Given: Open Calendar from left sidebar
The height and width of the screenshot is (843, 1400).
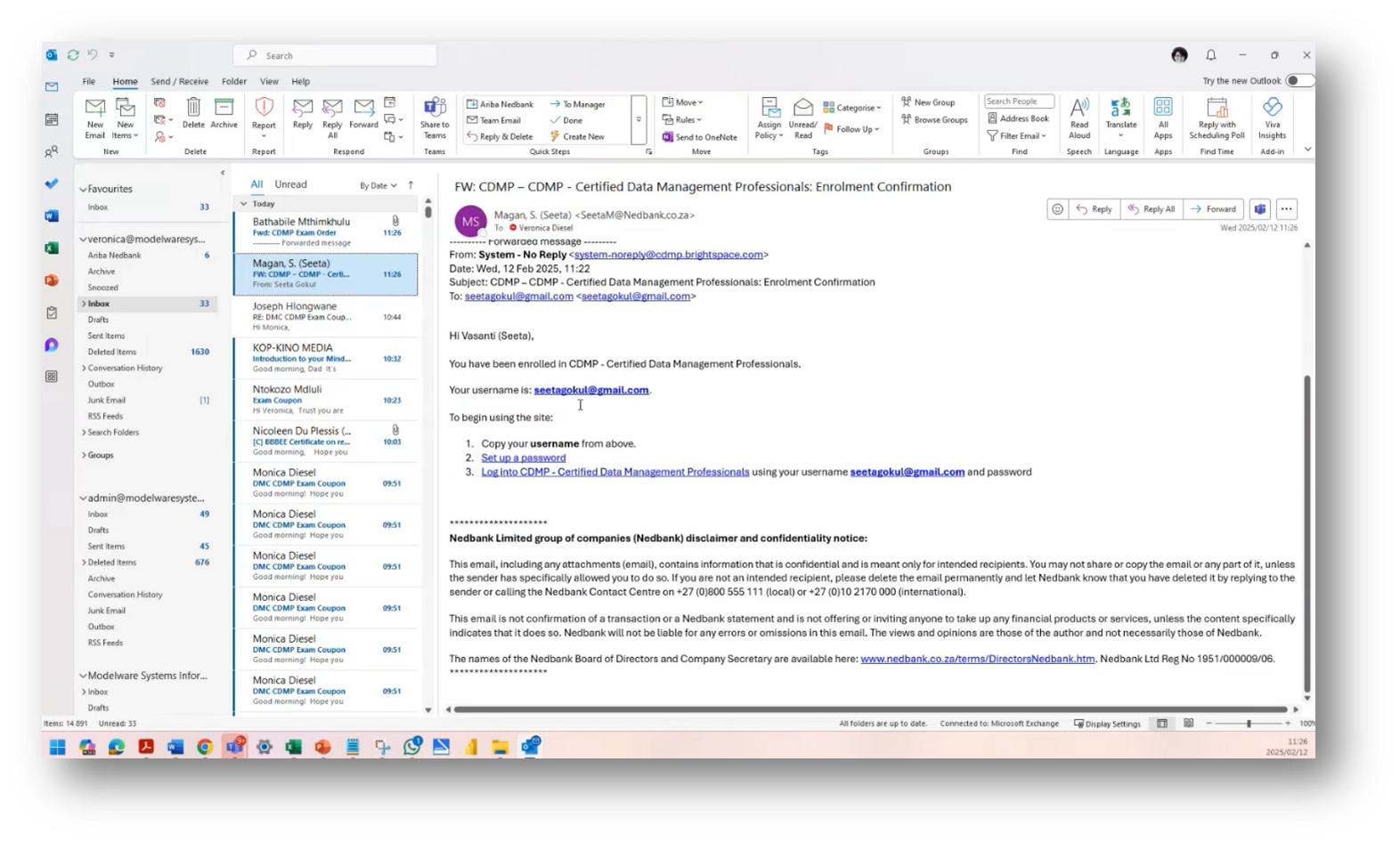Looking at the screenshot, I should click(52, 119).
